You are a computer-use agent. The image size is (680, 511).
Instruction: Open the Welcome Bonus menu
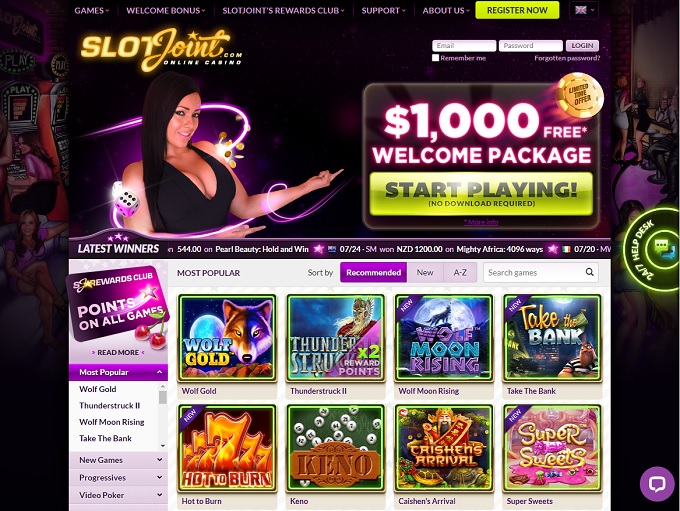(166, 10)
